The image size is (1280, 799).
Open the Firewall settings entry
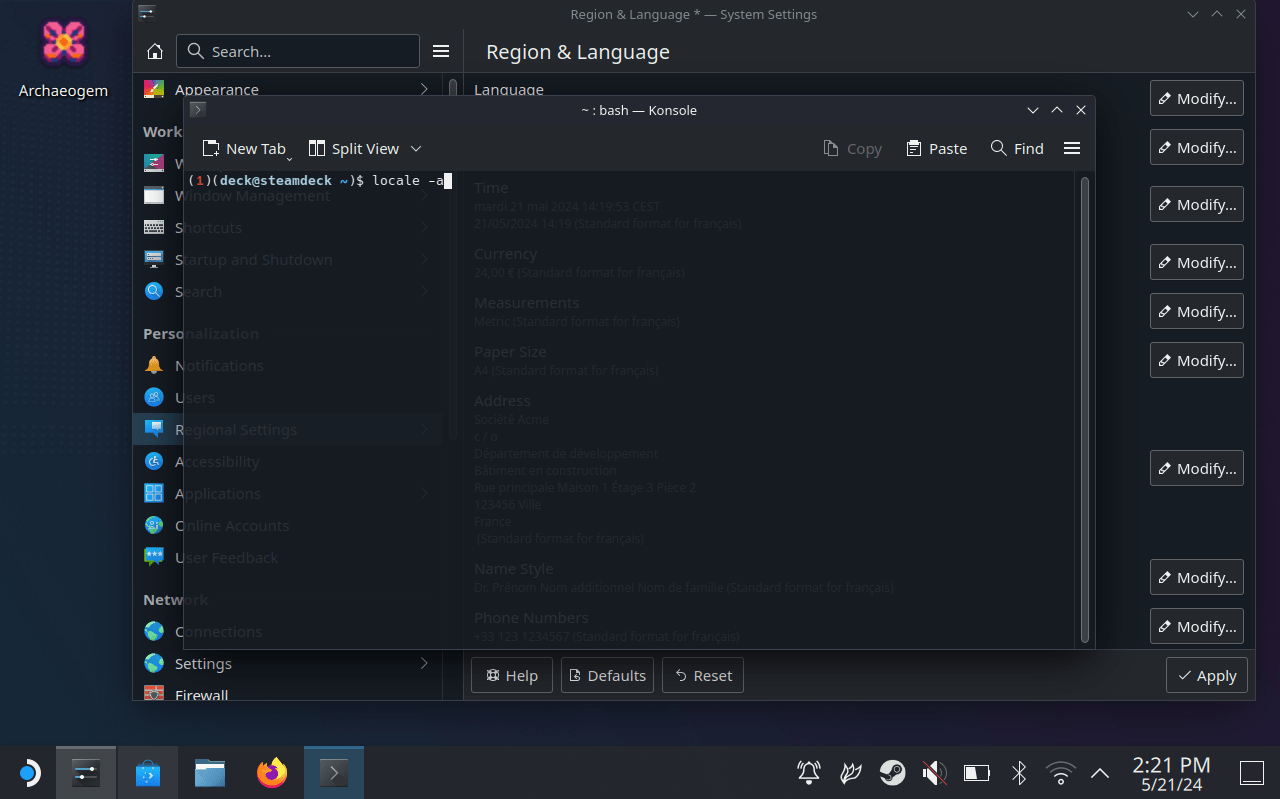pos(287,693)
